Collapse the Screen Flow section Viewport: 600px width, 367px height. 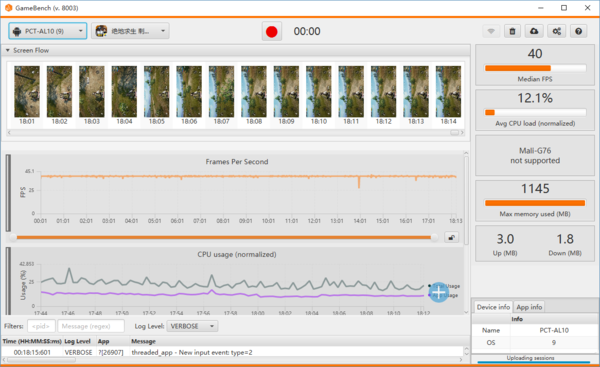point(8,50)
